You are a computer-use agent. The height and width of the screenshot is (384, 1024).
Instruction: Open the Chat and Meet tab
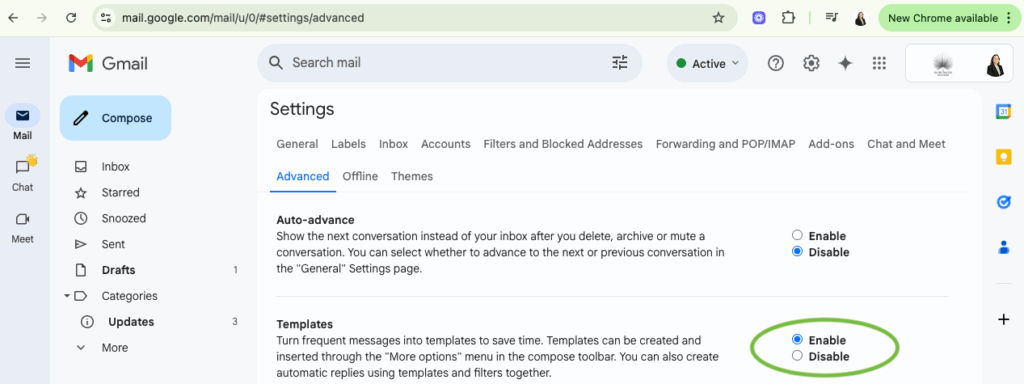[x=906, y=144]
